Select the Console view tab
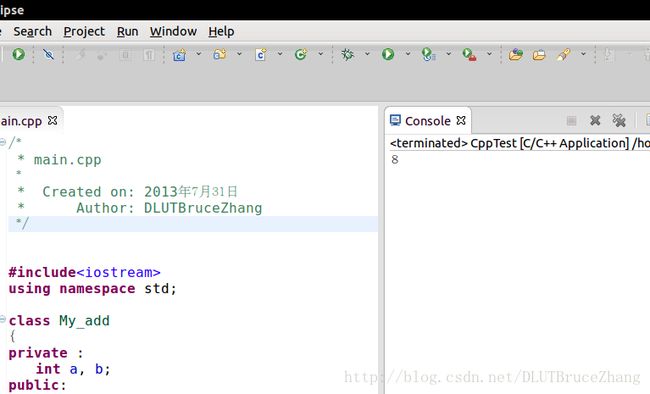 tap(428, 121)
